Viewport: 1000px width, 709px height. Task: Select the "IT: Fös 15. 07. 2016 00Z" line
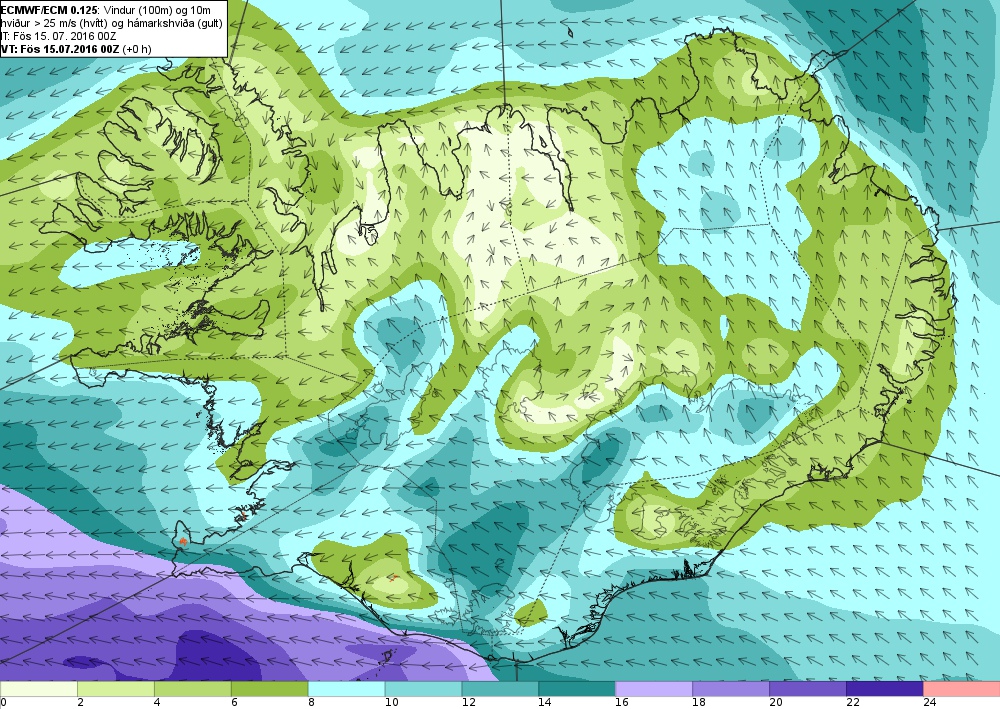tap(58, 36)
